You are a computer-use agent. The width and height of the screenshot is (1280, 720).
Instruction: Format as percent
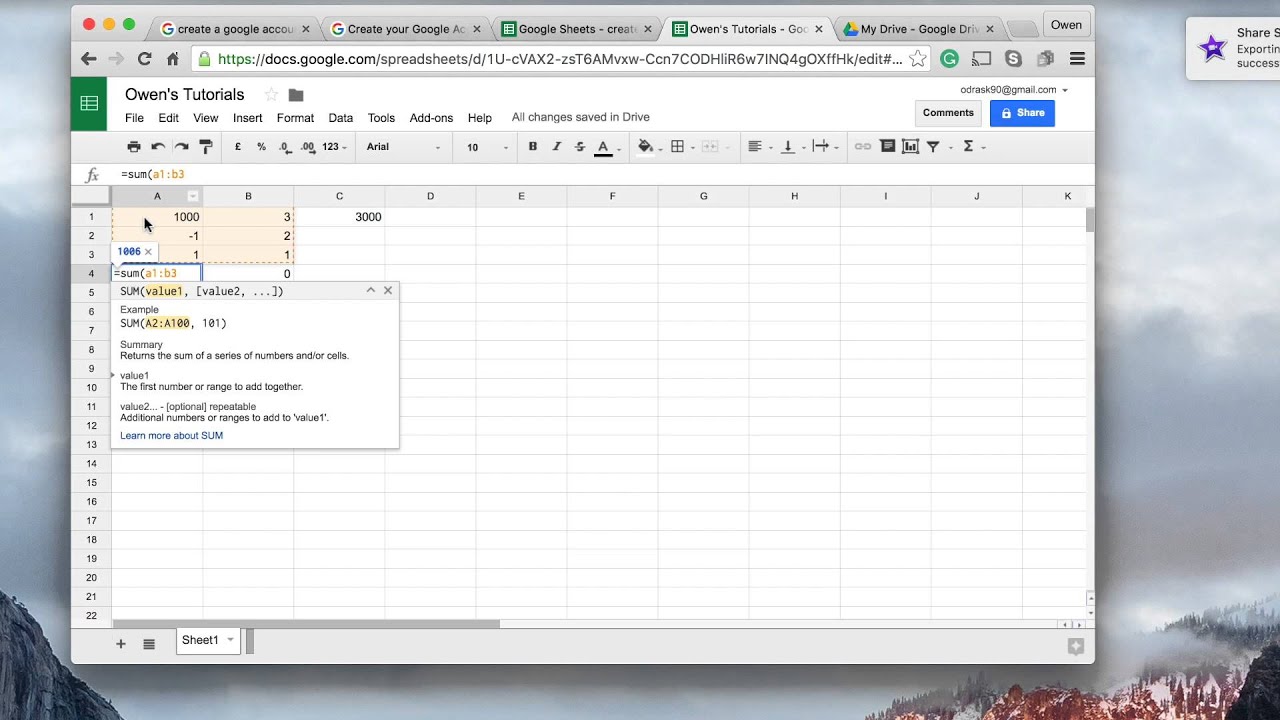261,147
